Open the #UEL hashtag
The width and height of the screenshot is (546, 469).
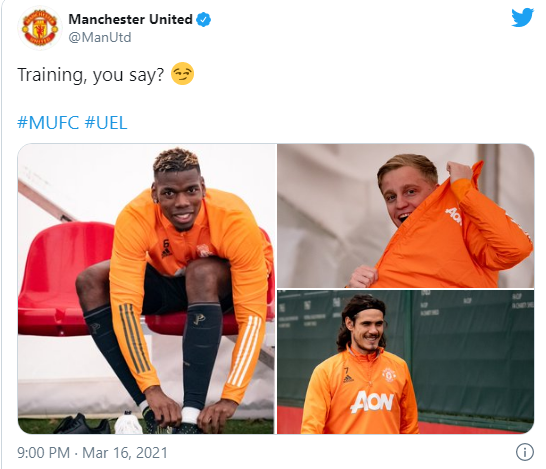(x=106, y=123)
